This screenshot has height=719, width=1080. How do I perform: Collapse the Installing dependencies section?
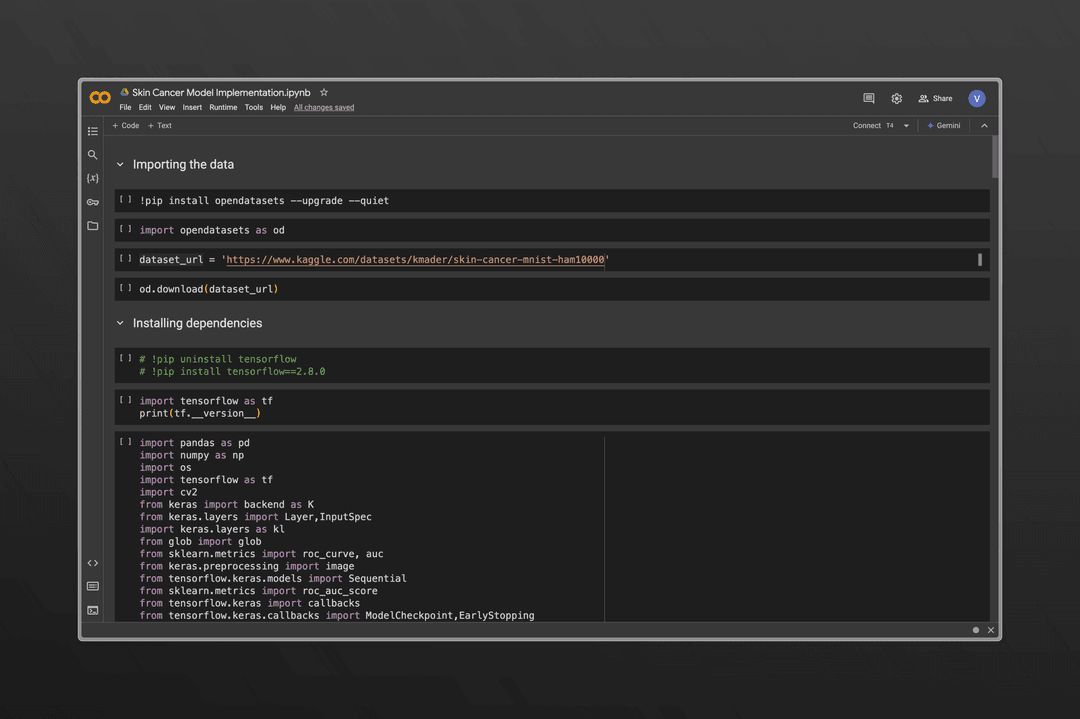pyautogui.click(x=120, y=324)
